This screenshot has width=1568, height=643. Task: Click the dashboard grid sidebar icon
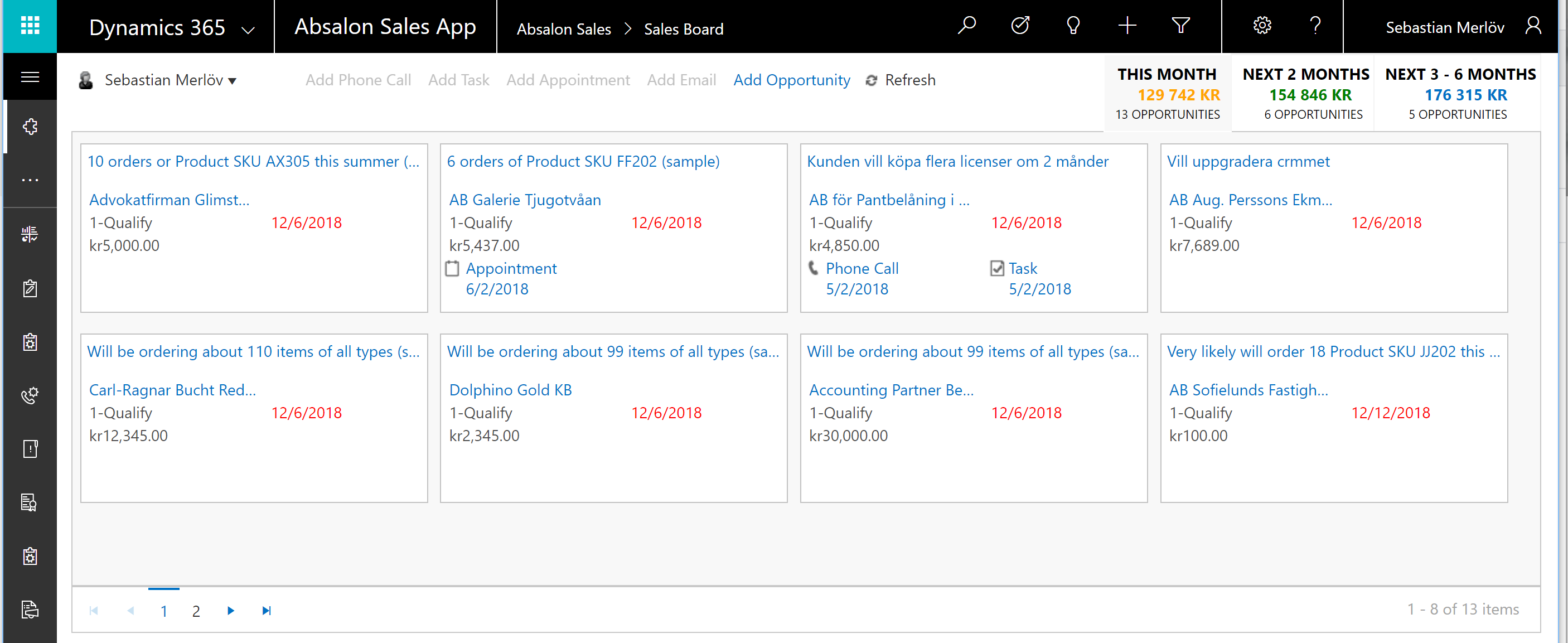30,234
